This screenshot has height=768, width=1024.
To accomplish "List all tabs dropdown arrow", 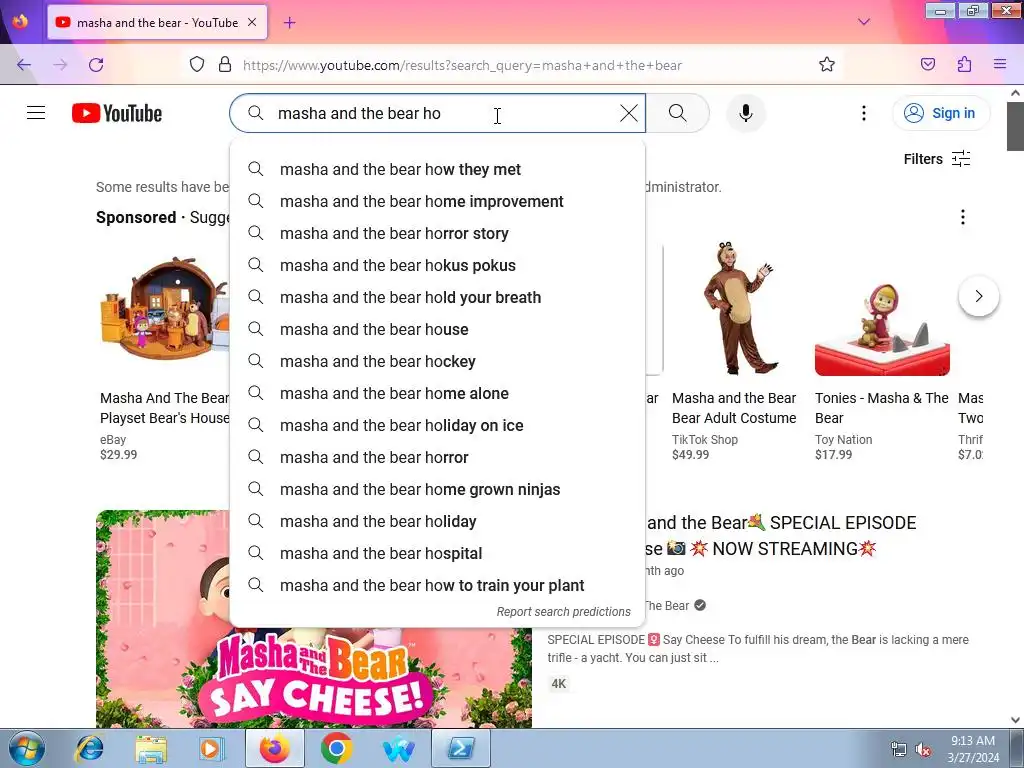I will 863,22.
